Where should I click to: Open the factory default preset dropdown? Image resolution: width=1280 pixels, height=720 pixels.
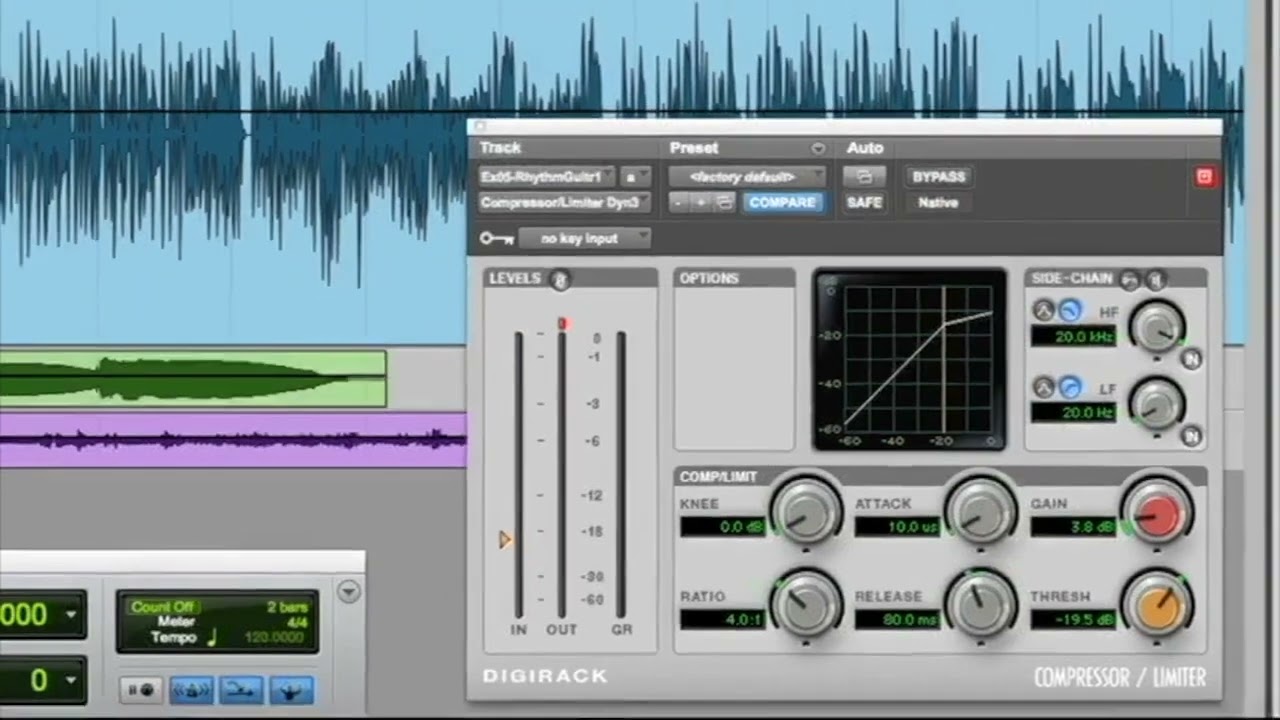pyautogui.click(x=747, y=177)
